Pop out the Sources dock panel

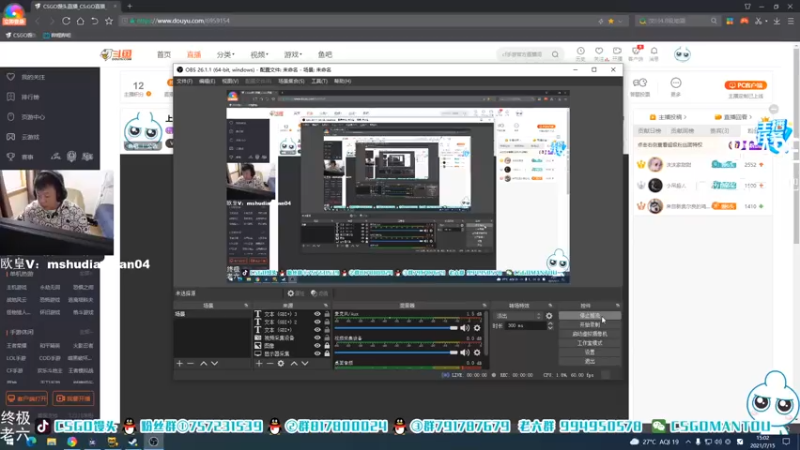(x=326, y=306)
